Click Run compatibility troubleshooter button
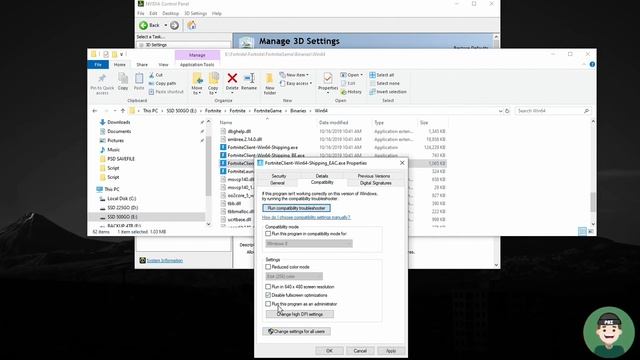Screen dimensions: 640x360 point(296,208)
